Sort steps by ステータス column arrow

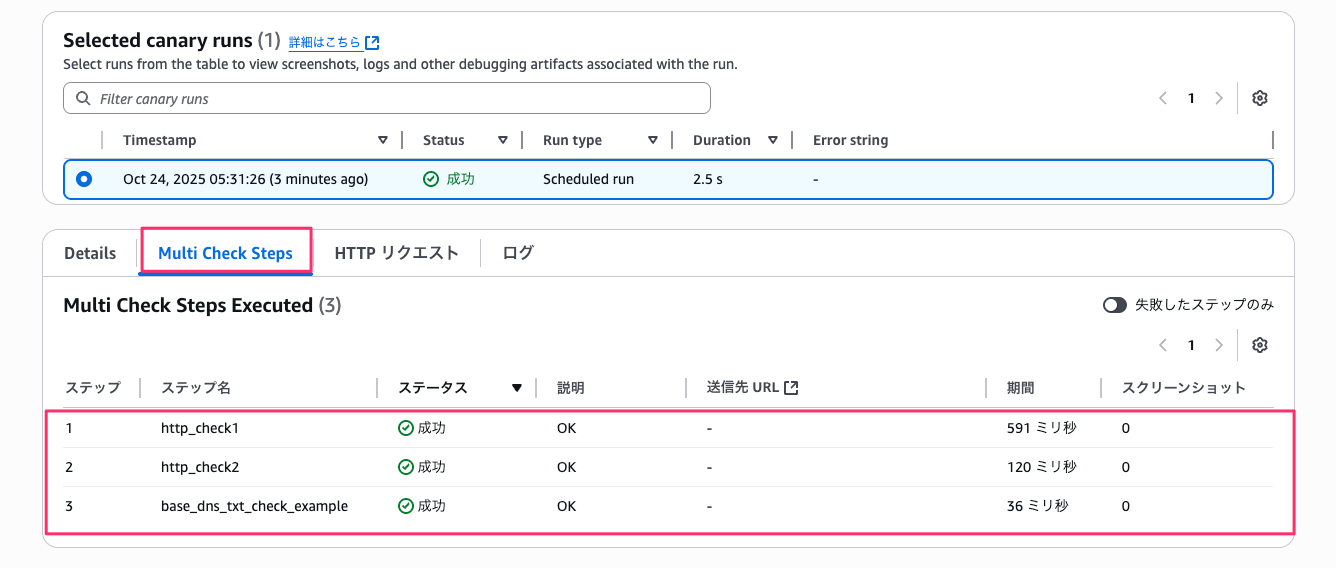(517, 388)
